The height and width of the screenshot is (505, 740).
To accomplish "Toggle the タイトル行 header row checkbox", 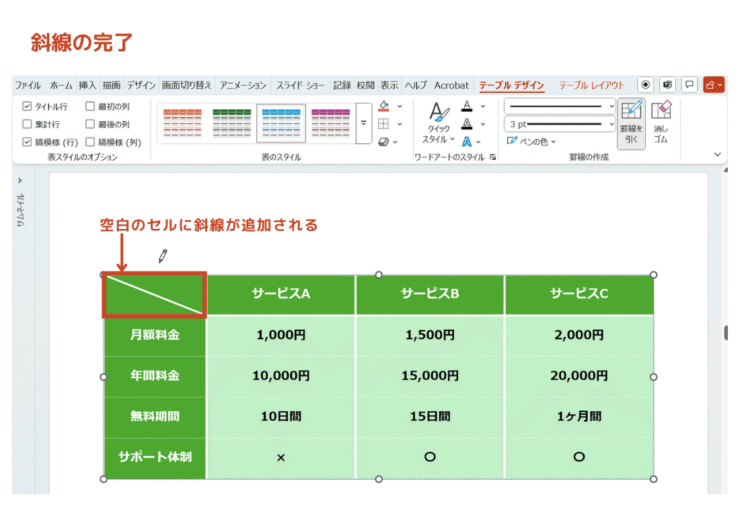I will pos(27,106).
